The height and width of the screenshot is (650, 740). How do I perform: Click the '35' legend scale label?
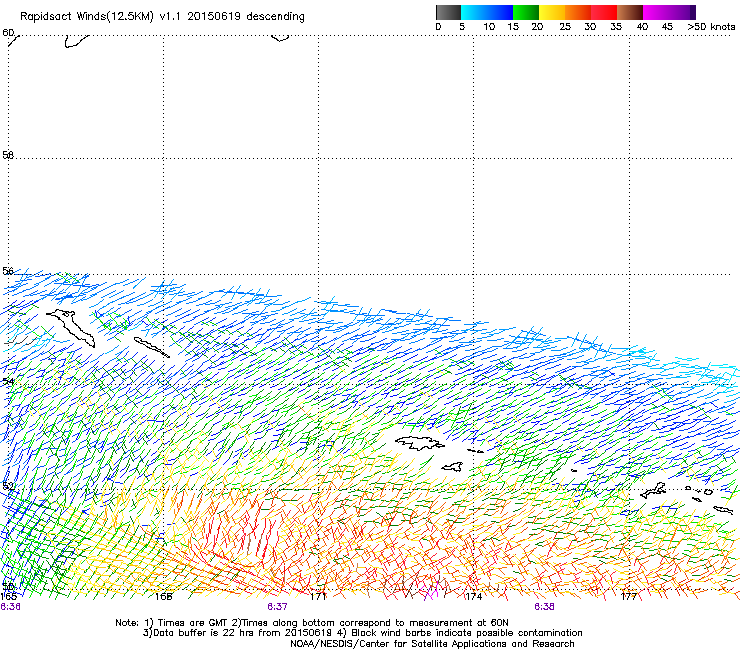click(616, 27)
